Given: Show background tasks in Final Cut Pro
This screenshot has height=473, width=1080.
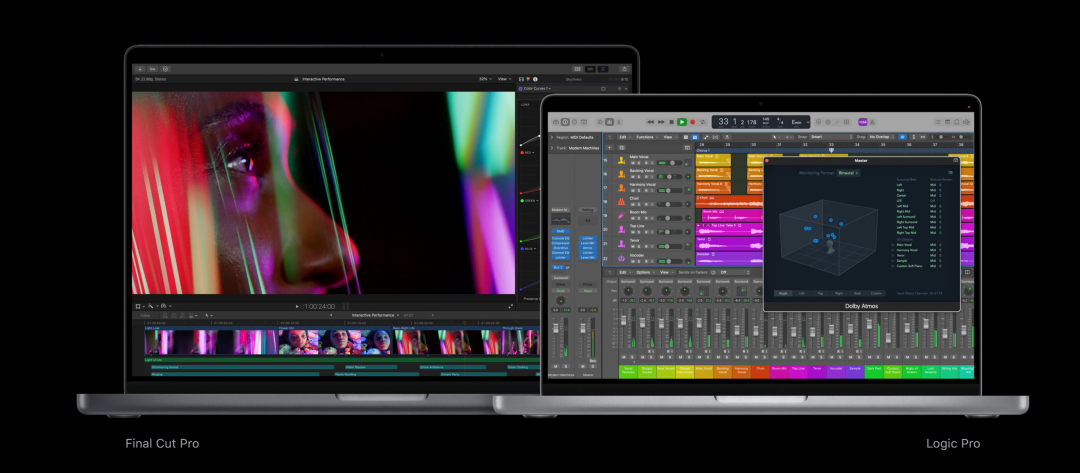Looking at the screenshot, I should click(x=165, y=68).
